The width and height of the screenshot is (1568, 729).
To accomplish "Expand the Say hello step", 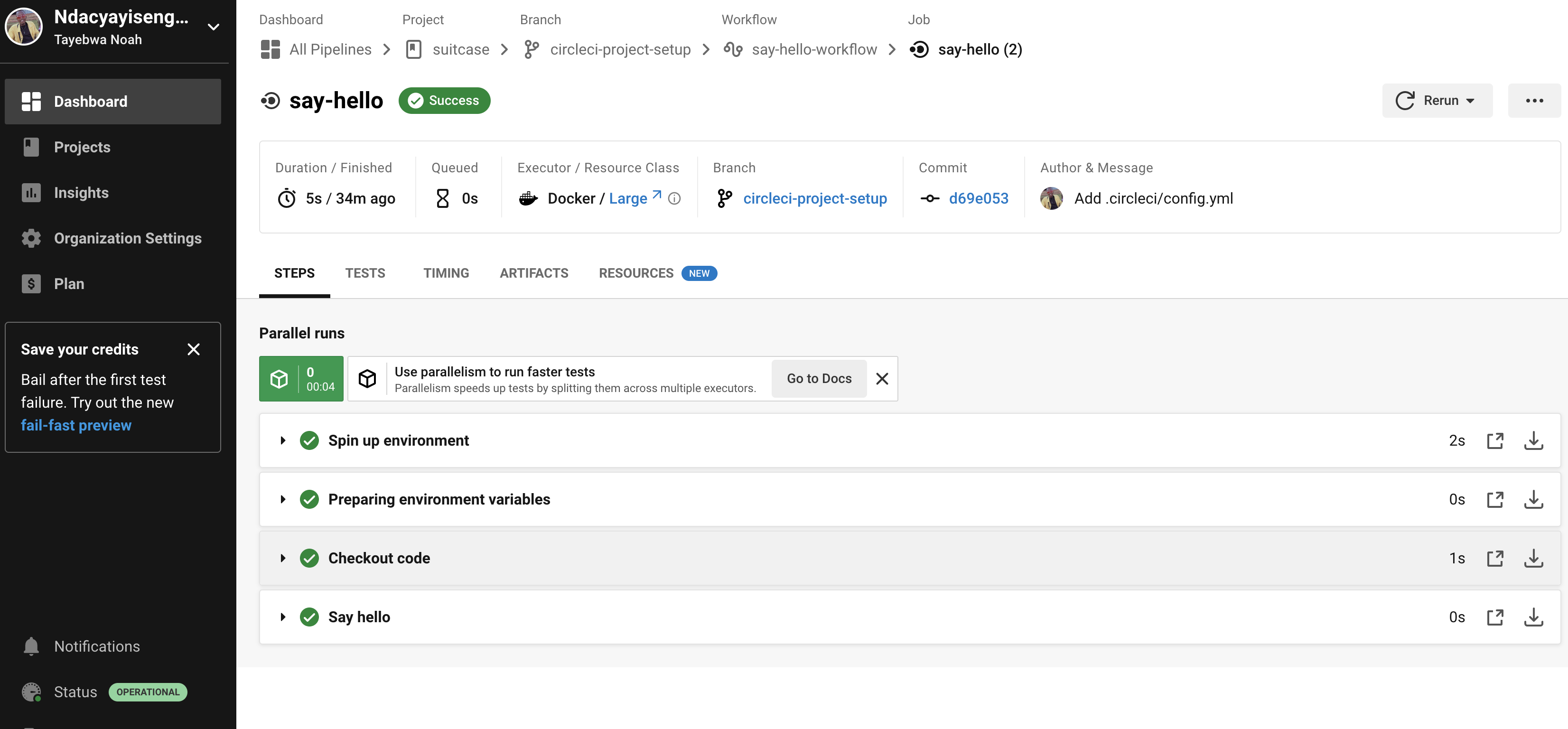I will coord(283,617).
